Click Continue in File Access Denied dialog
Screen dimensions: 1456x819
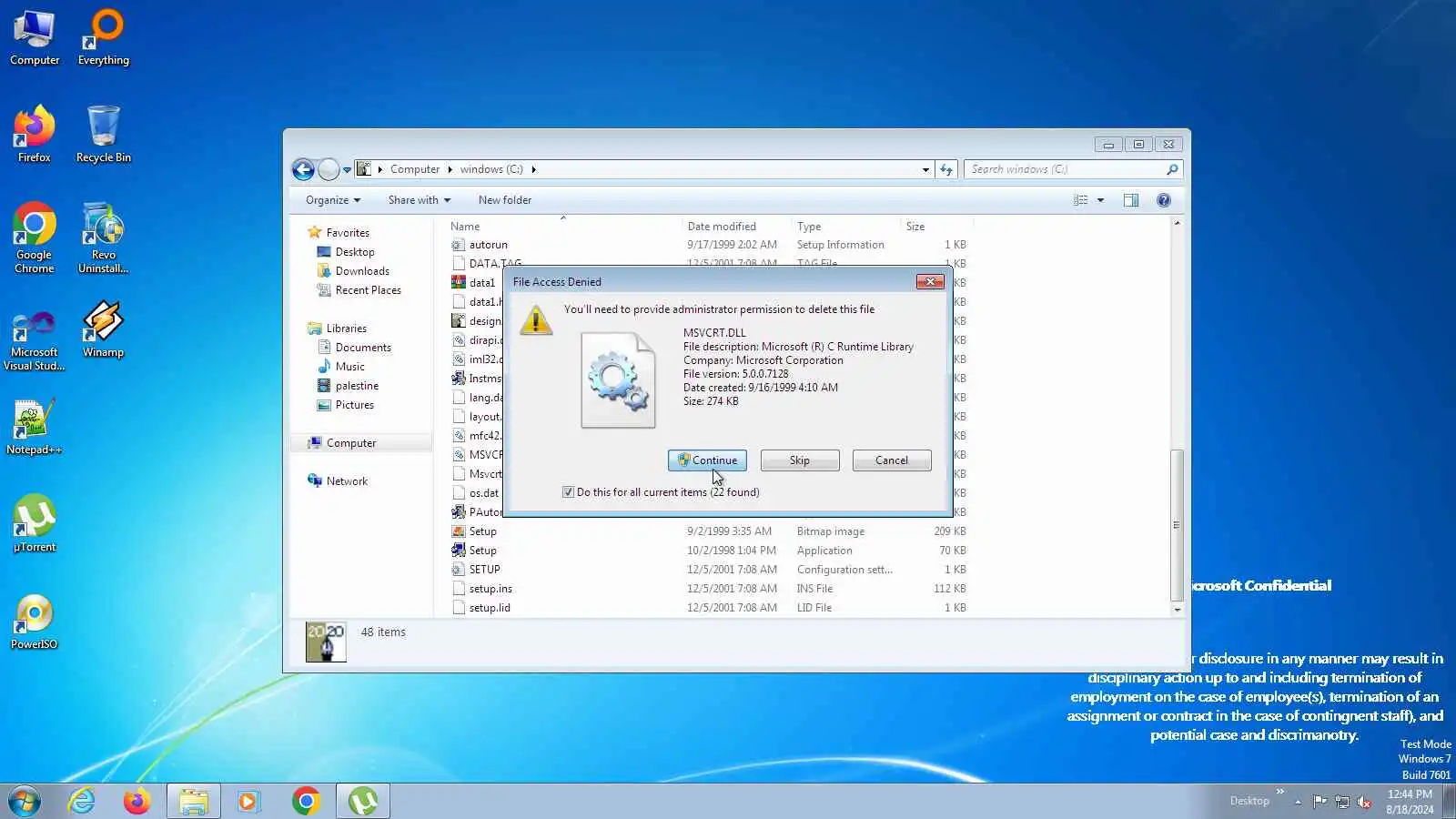pos(707,460)
